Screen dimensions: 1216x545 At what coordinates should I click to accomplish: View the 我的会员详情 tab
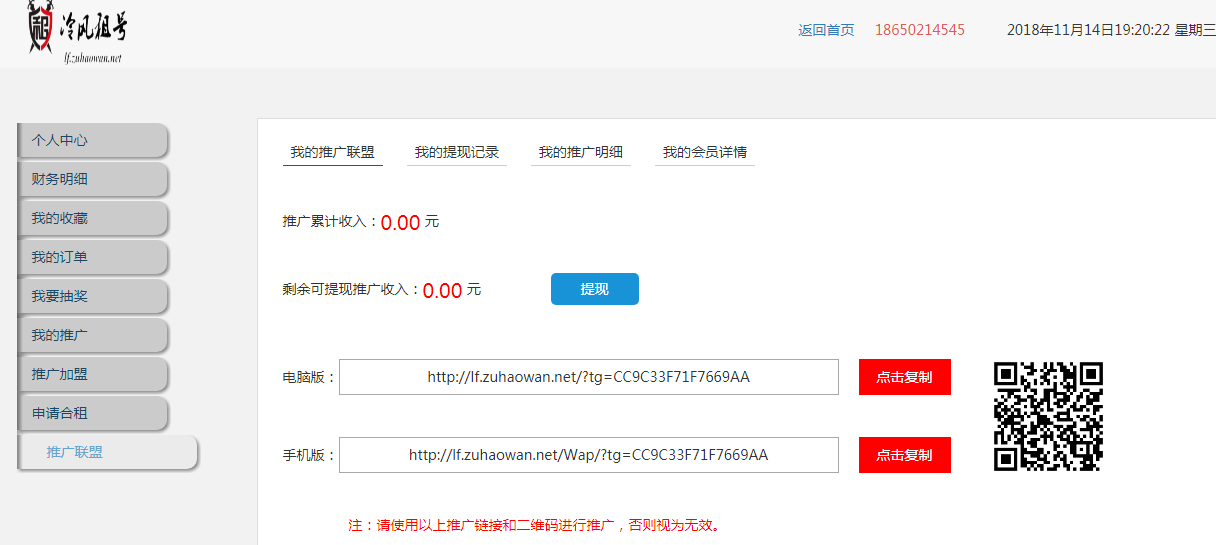pyautogui.click(x=705, y=153)
